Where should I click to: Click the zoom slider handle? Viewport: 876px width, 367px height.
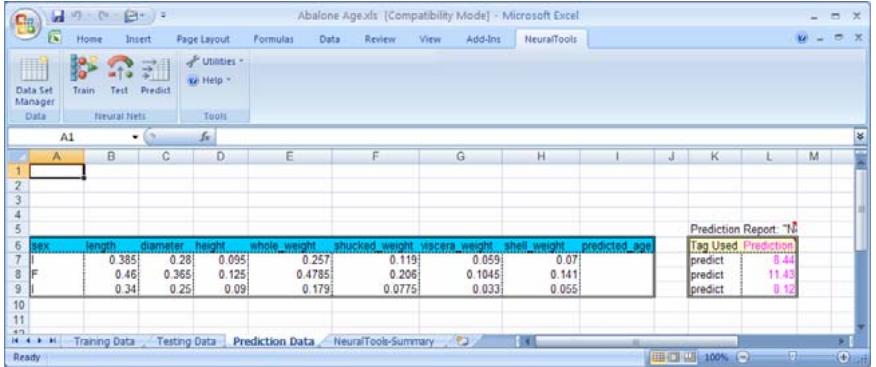coord(793,356)
